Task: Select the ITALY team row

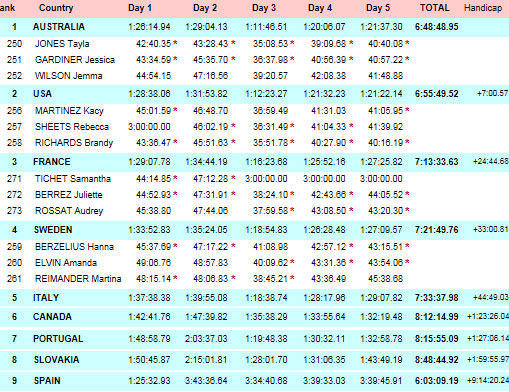Action: (x=254, y=298)
